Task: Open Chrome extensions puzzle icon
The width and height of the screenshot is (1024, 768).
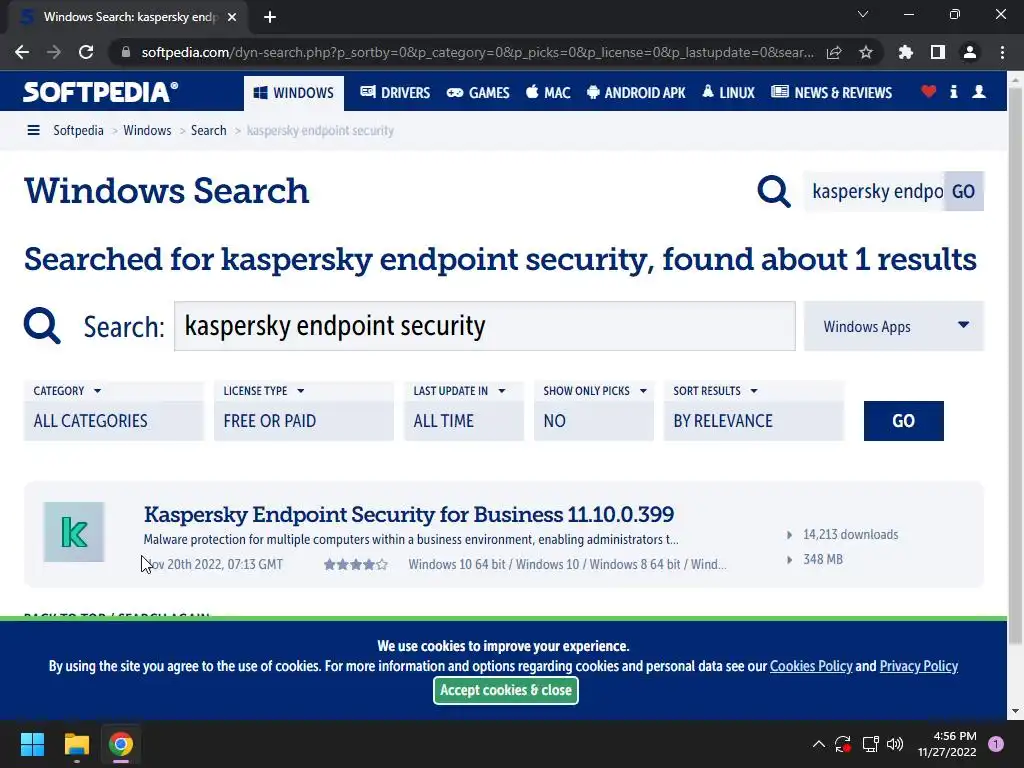Action: tap(906, 52)
